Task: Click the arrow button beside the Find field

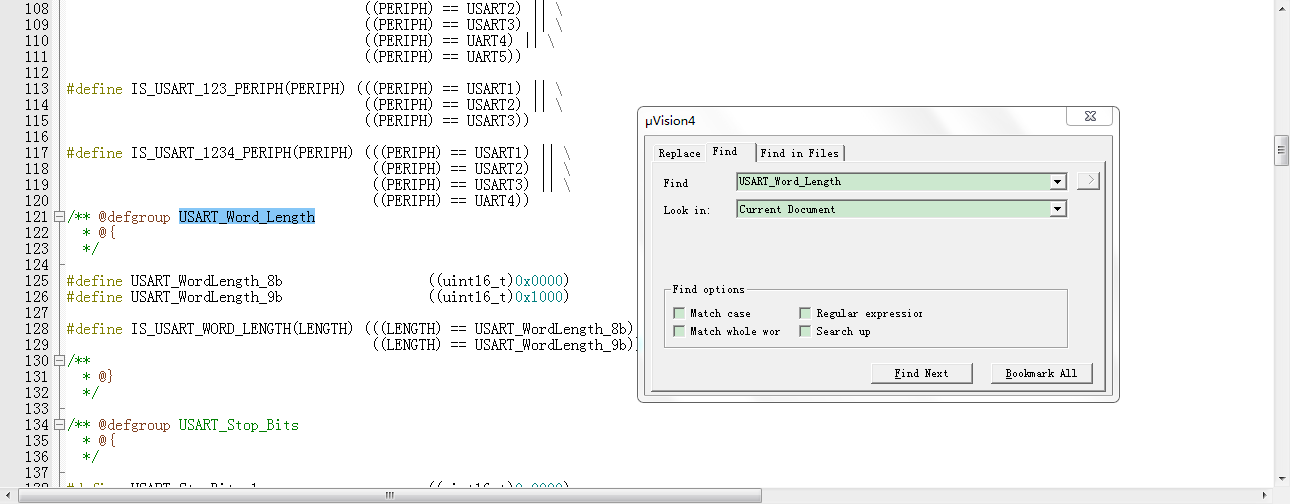Action: (x=1089, y=181)
